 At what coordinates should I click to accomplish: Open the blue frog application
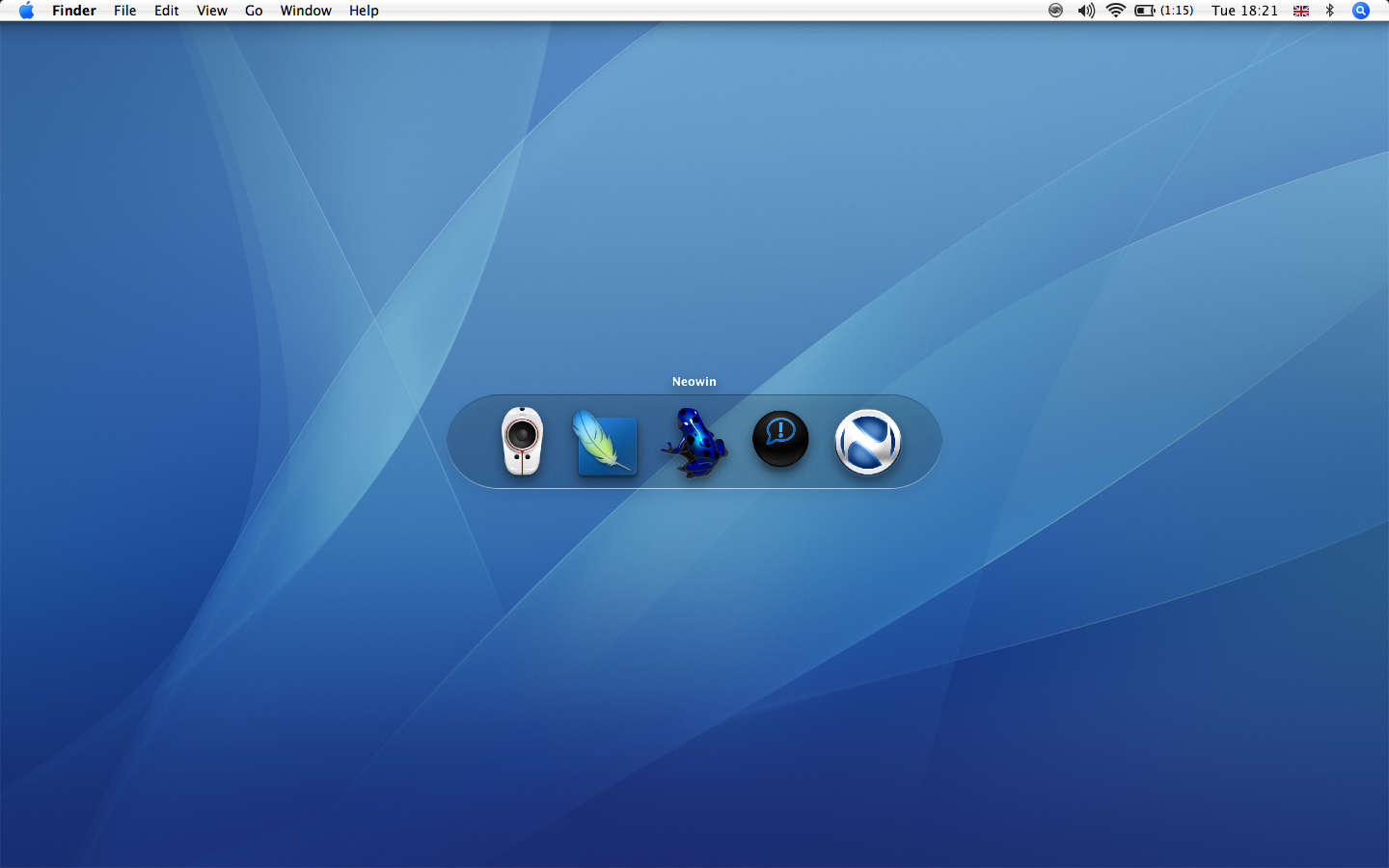tap(694, 443)
